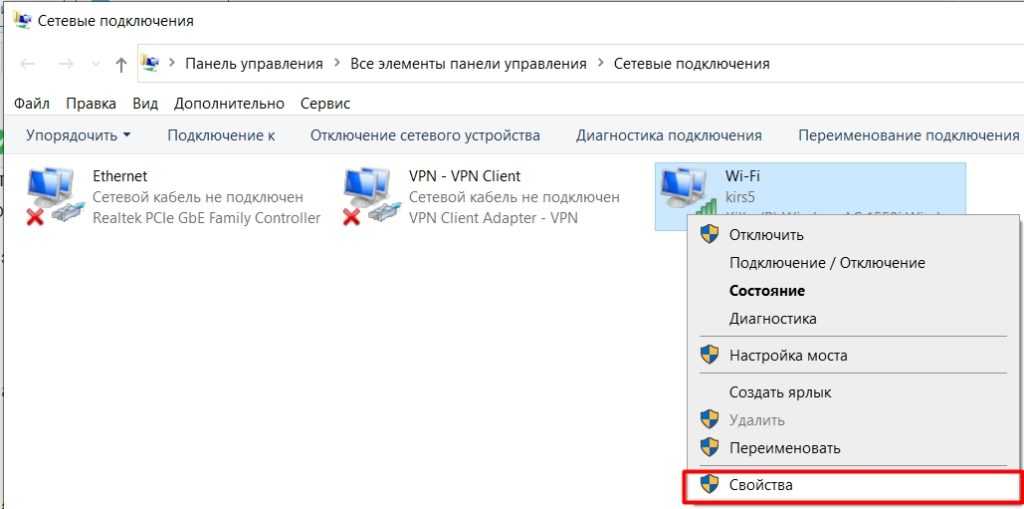Click Все элементы панели управления breadcrumb

click(468, 63)
